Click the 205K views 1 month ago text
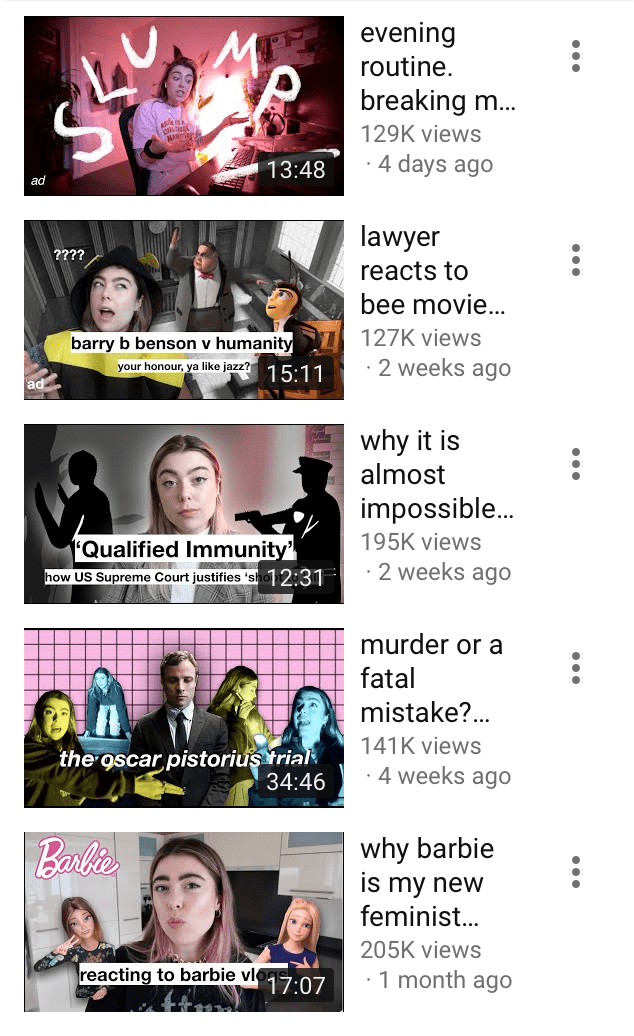Image resolution: width=634 pixels, height=1036 pixels. point(436,965)
